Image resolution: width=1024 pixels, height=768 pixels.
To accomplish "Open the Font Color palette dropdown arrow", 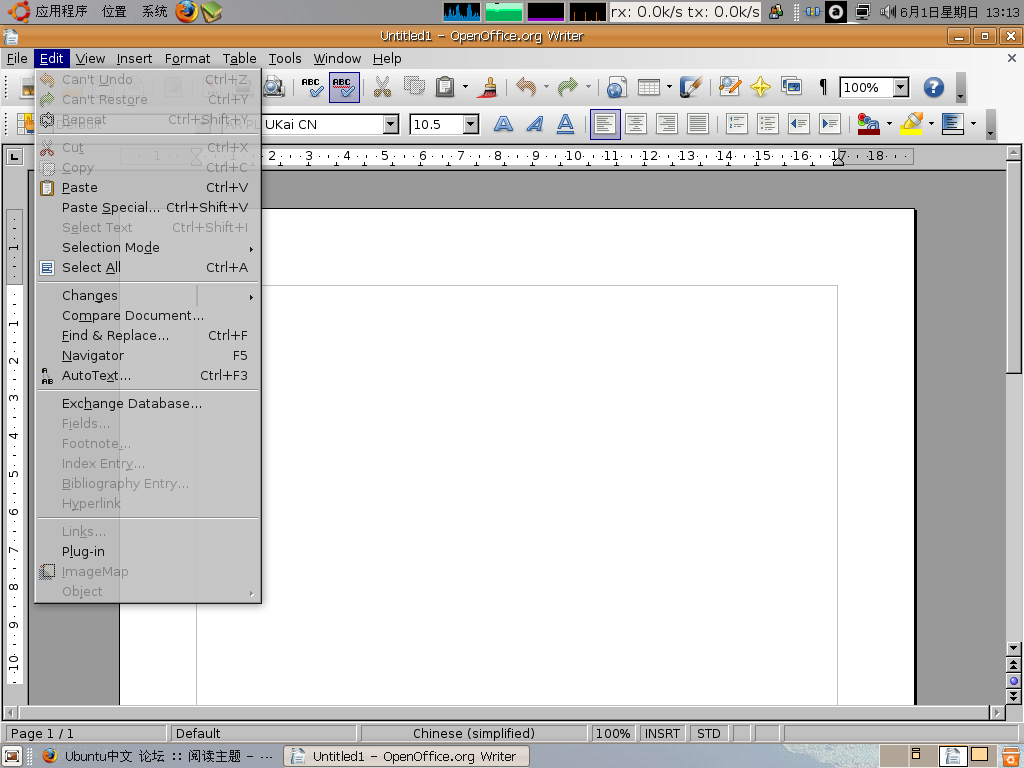I will [x=889, y=123].
